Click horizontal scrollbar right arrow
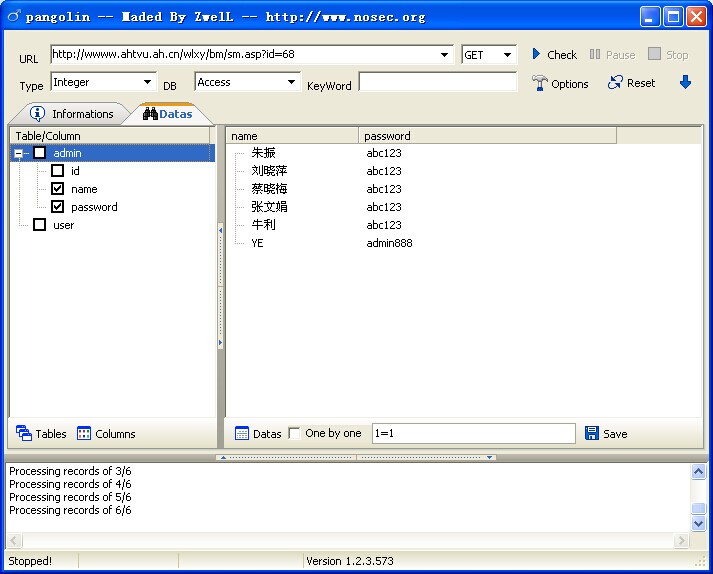Image resolution: width=713 pixels, height=574 pixels. (x=681, y=540)
